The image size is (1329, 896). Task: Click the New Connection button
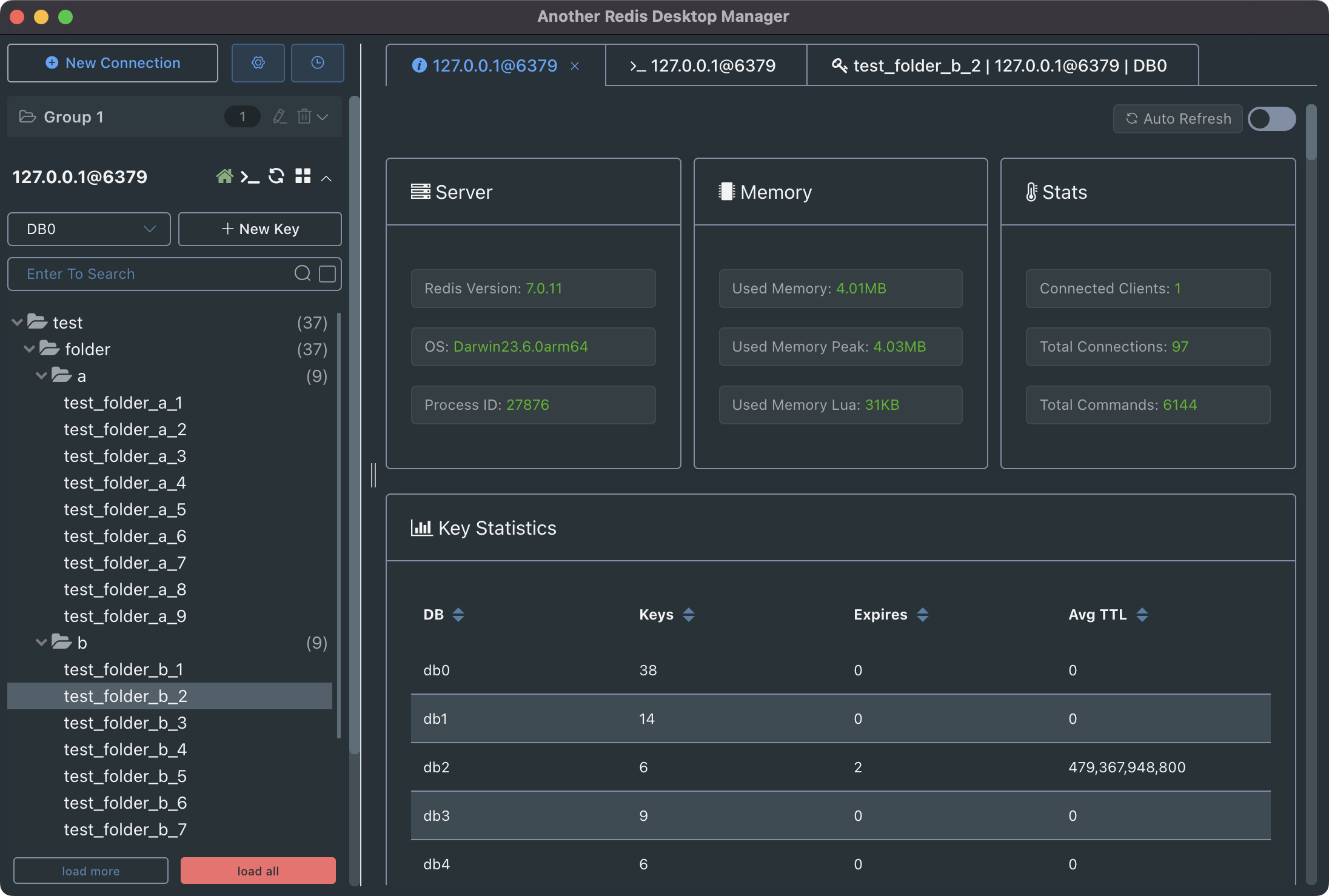point(113,63)
